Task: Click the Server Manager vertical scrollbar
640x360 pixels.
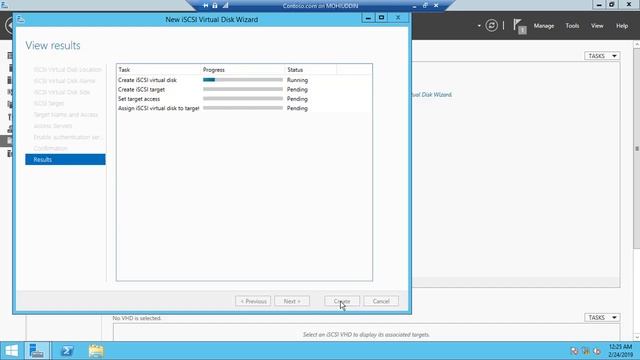Action: point(636,149)
